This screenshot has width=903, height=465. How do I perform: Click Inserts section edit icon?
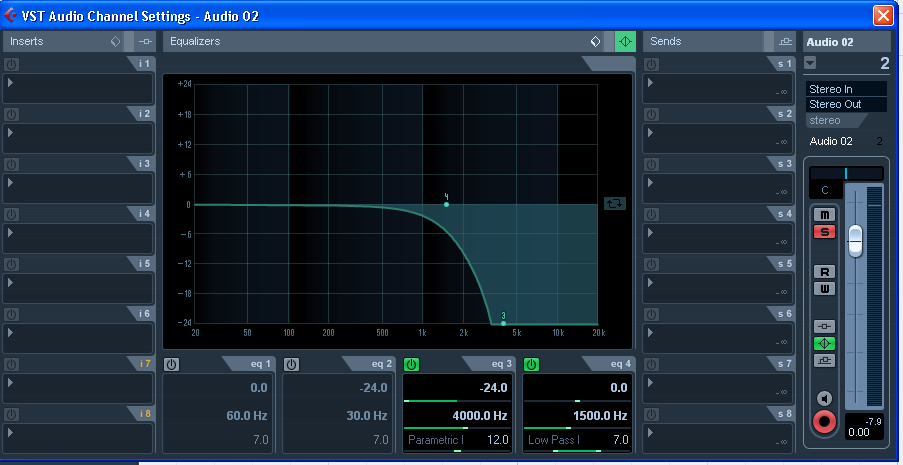coord(146,41)
